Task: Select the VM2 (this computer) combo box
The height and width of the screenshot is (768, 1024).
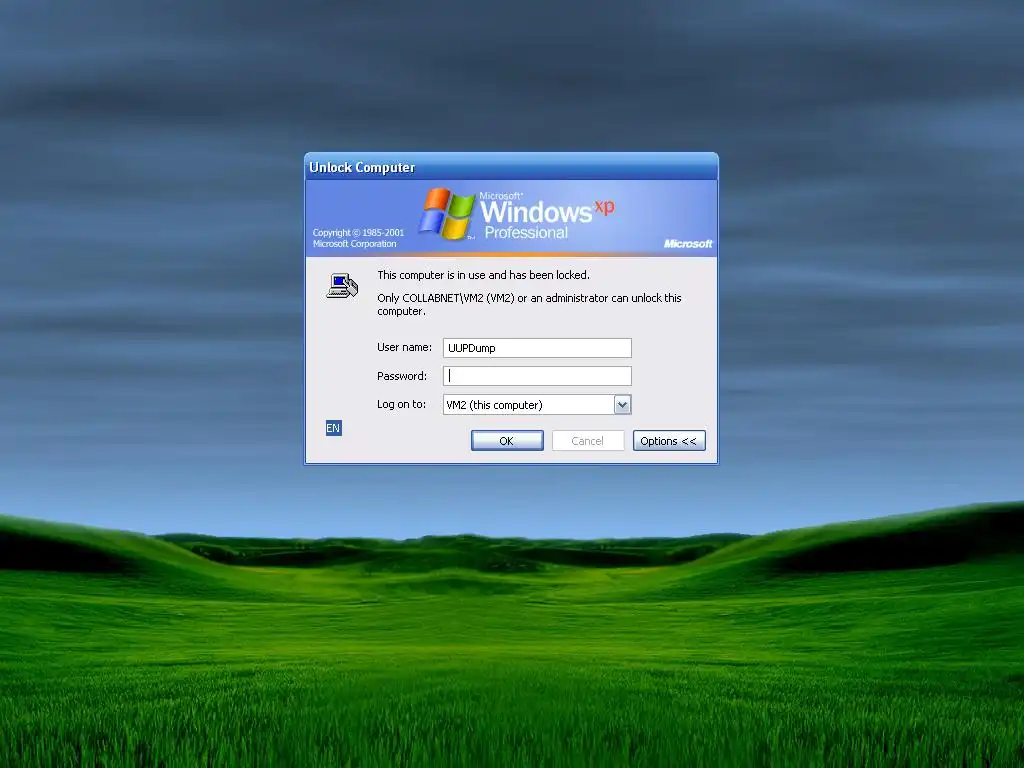Action: tap(537, 405)
